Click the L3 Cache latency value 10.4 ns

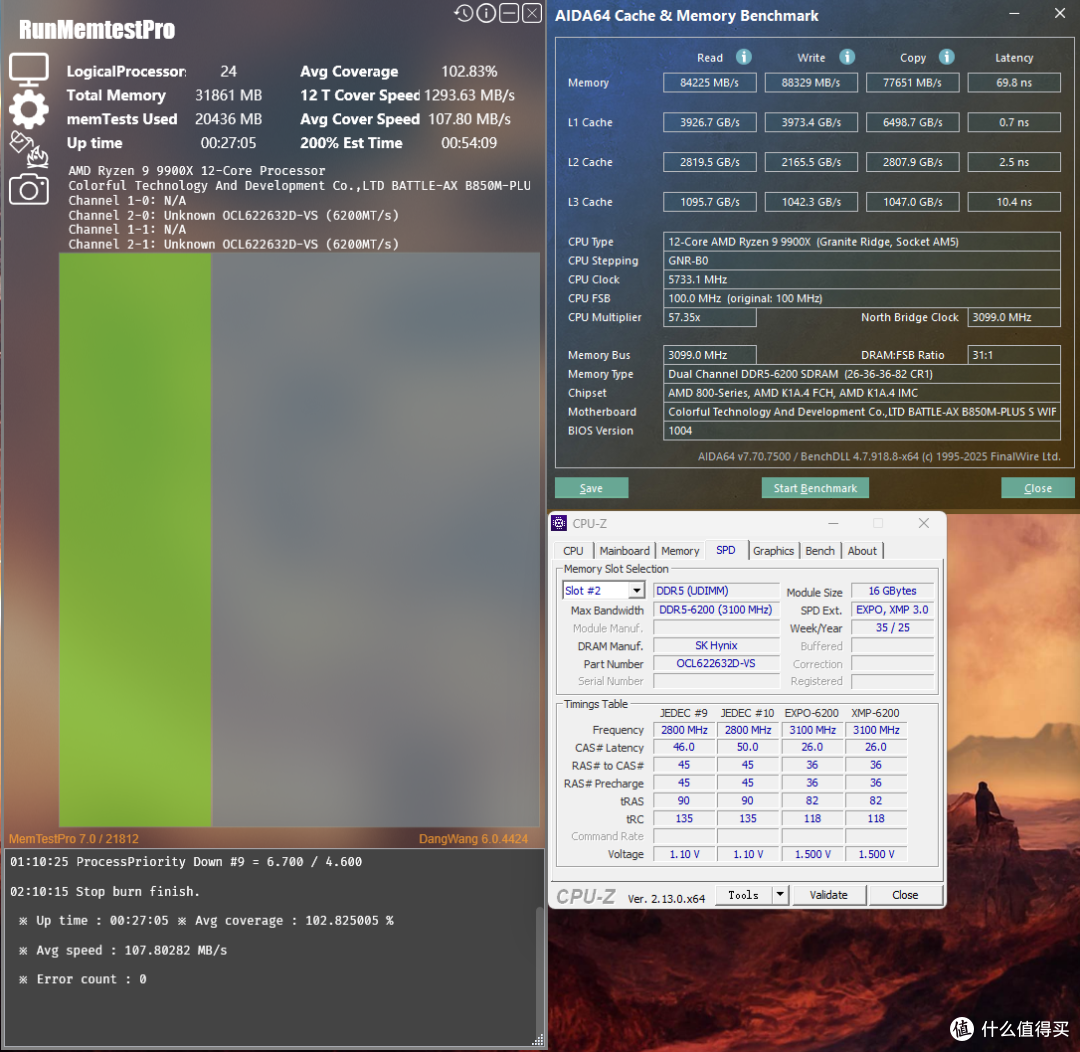(1014, 203)
